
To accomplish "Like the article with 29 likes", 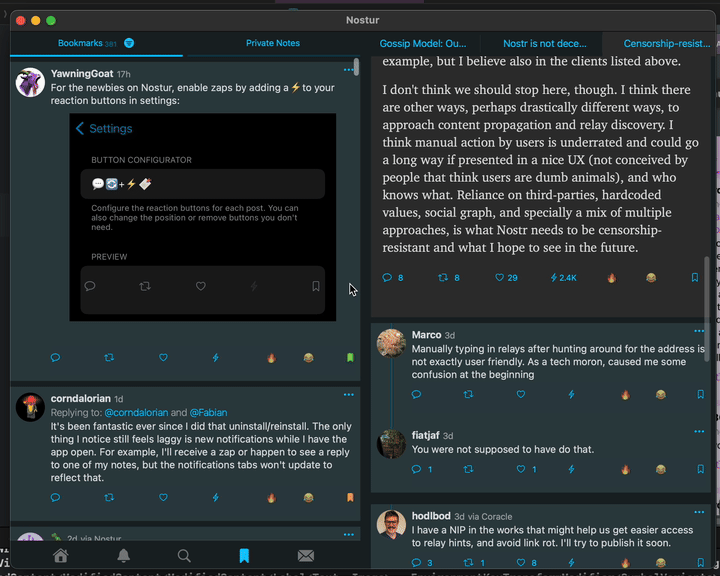I will click(501, 277).
